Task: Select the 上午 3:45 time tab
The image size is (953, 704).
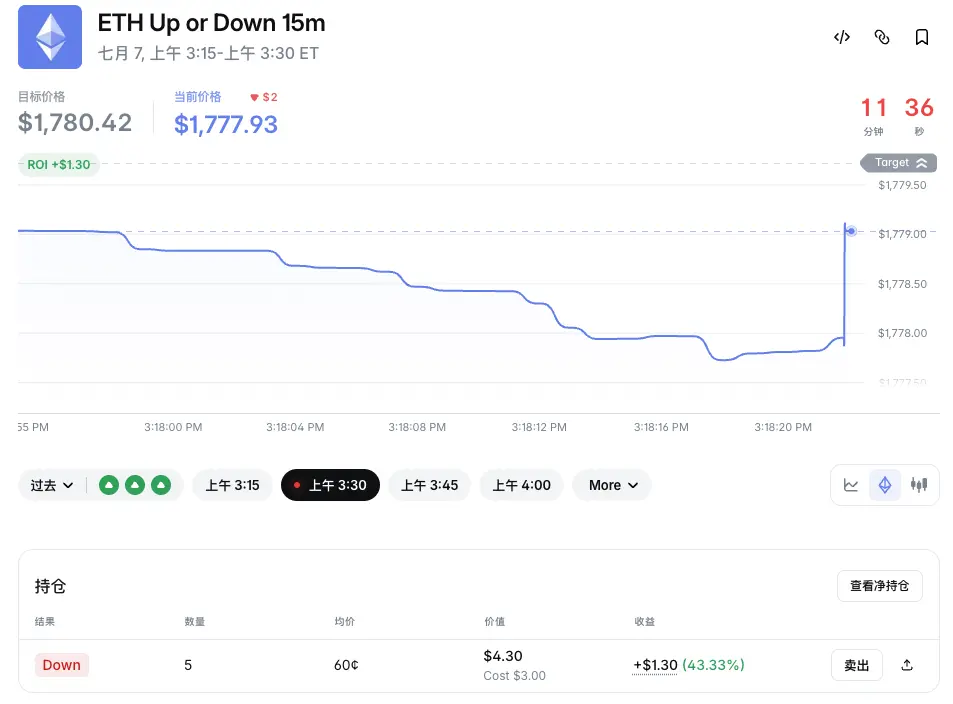Action: pyautogui.click(x=430, y=485)
